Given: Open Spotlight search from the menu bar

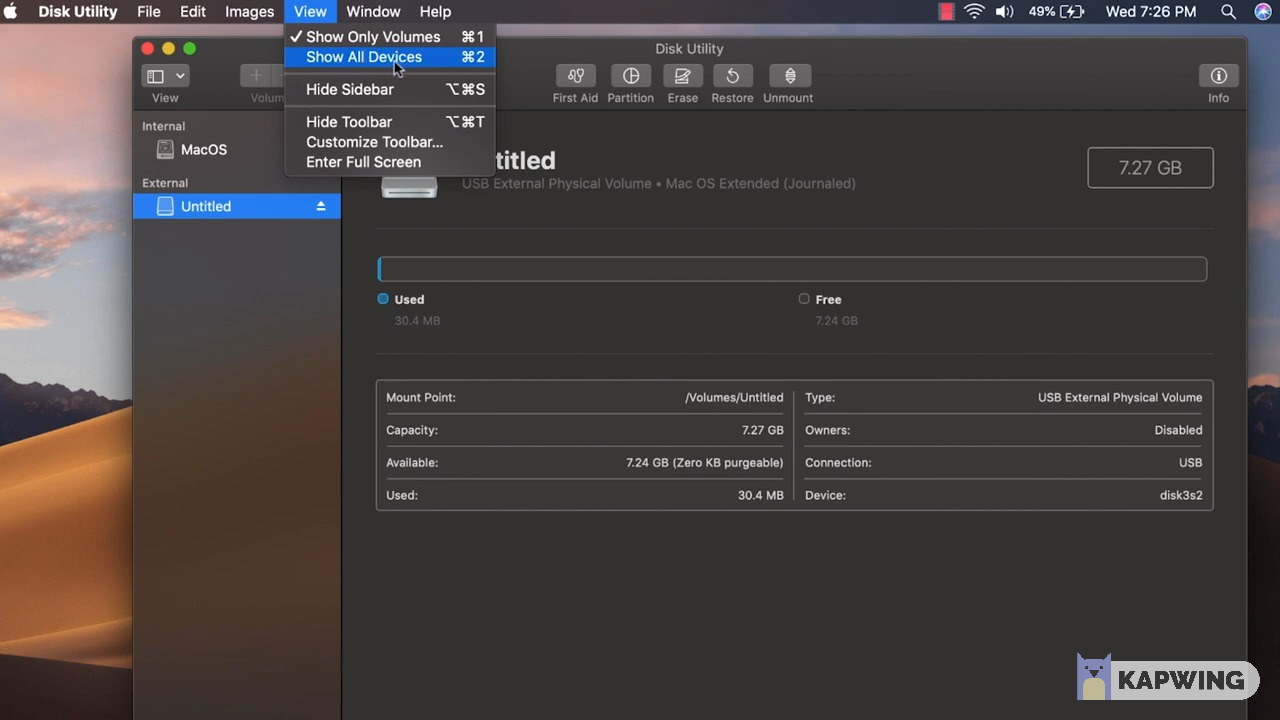Looking at the screenshot, I should (x=1228, y=12).
